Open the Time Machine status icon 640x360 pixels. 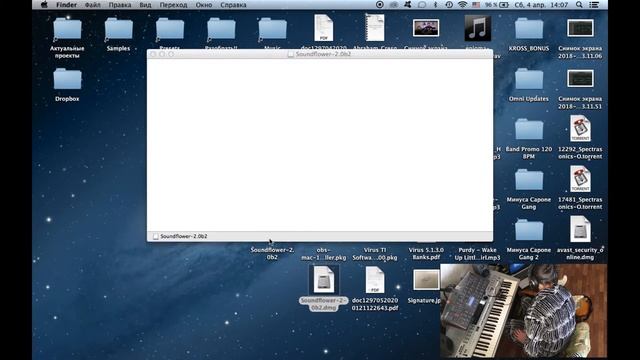449,5
